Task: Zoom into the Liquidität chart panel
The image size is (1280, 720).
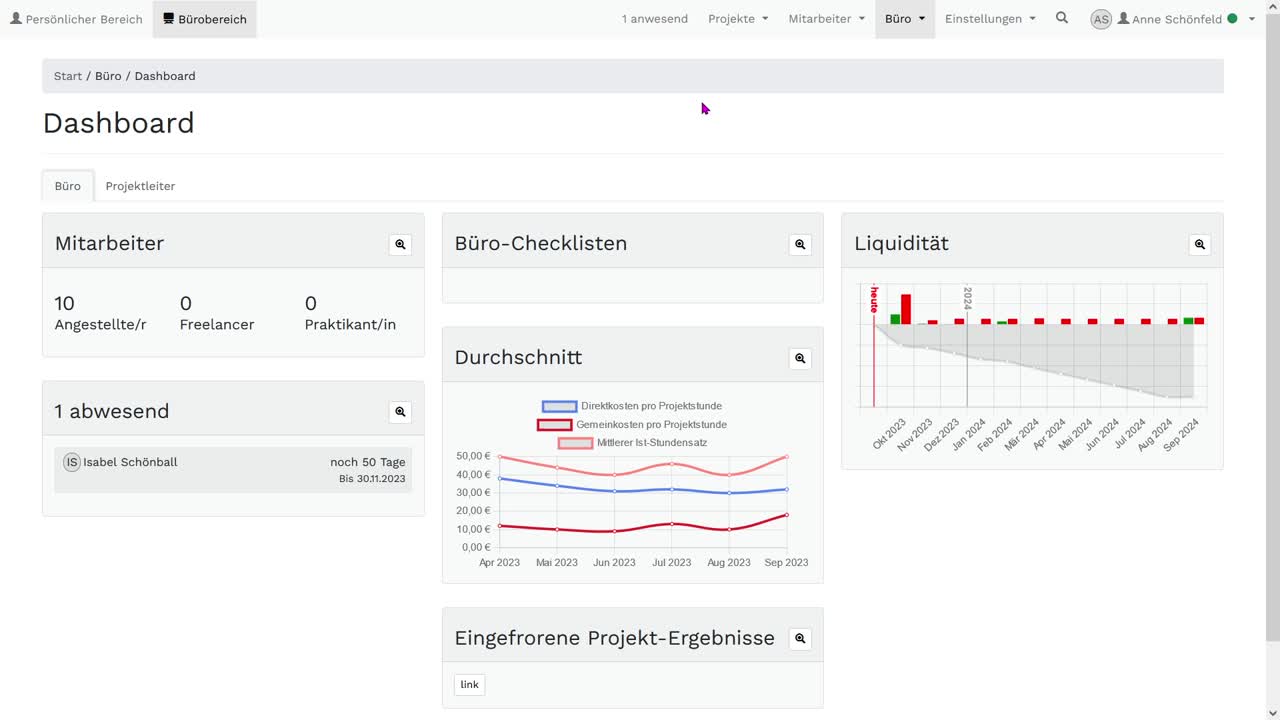Action: pos(1200,244)
